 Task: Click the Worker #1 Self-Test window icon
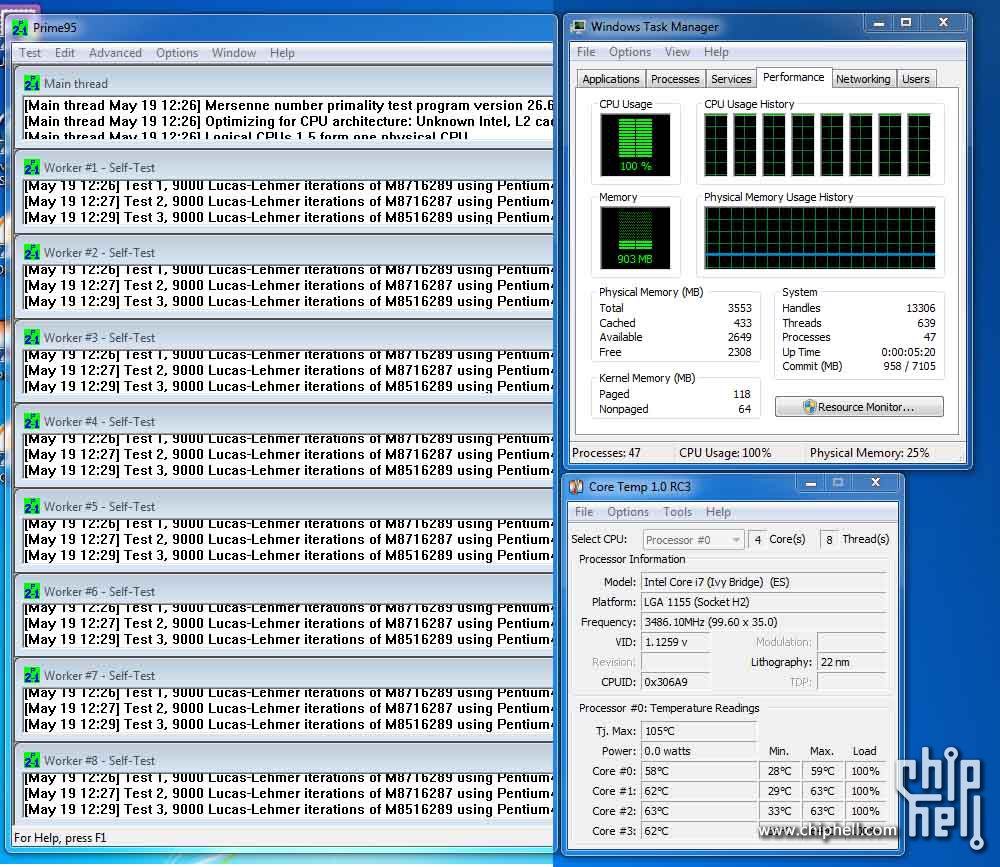point(32,168)
